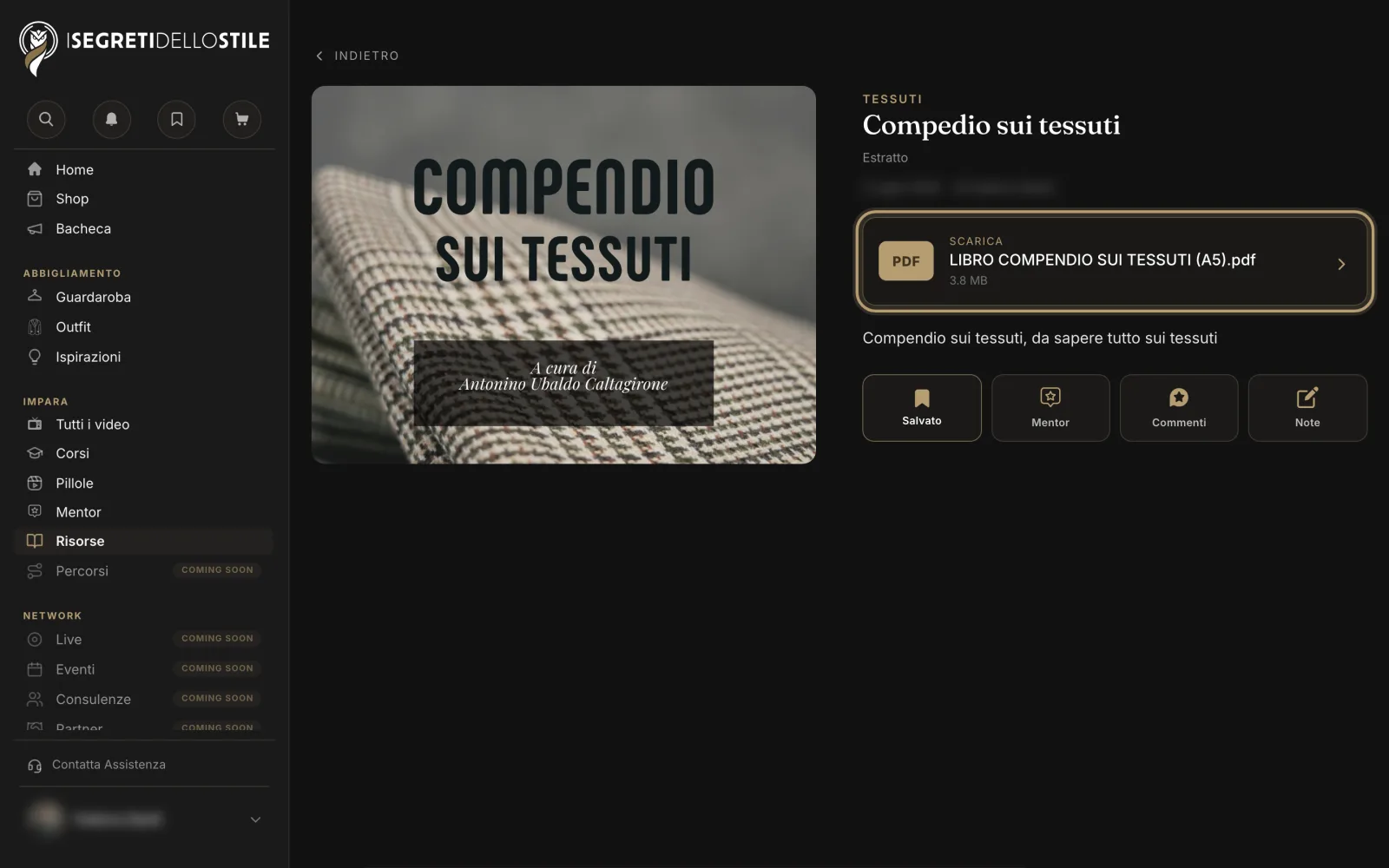1389x868 pixels.
Task: Click the Compendio sui Tessuti cover image
Action: [563, 274]
